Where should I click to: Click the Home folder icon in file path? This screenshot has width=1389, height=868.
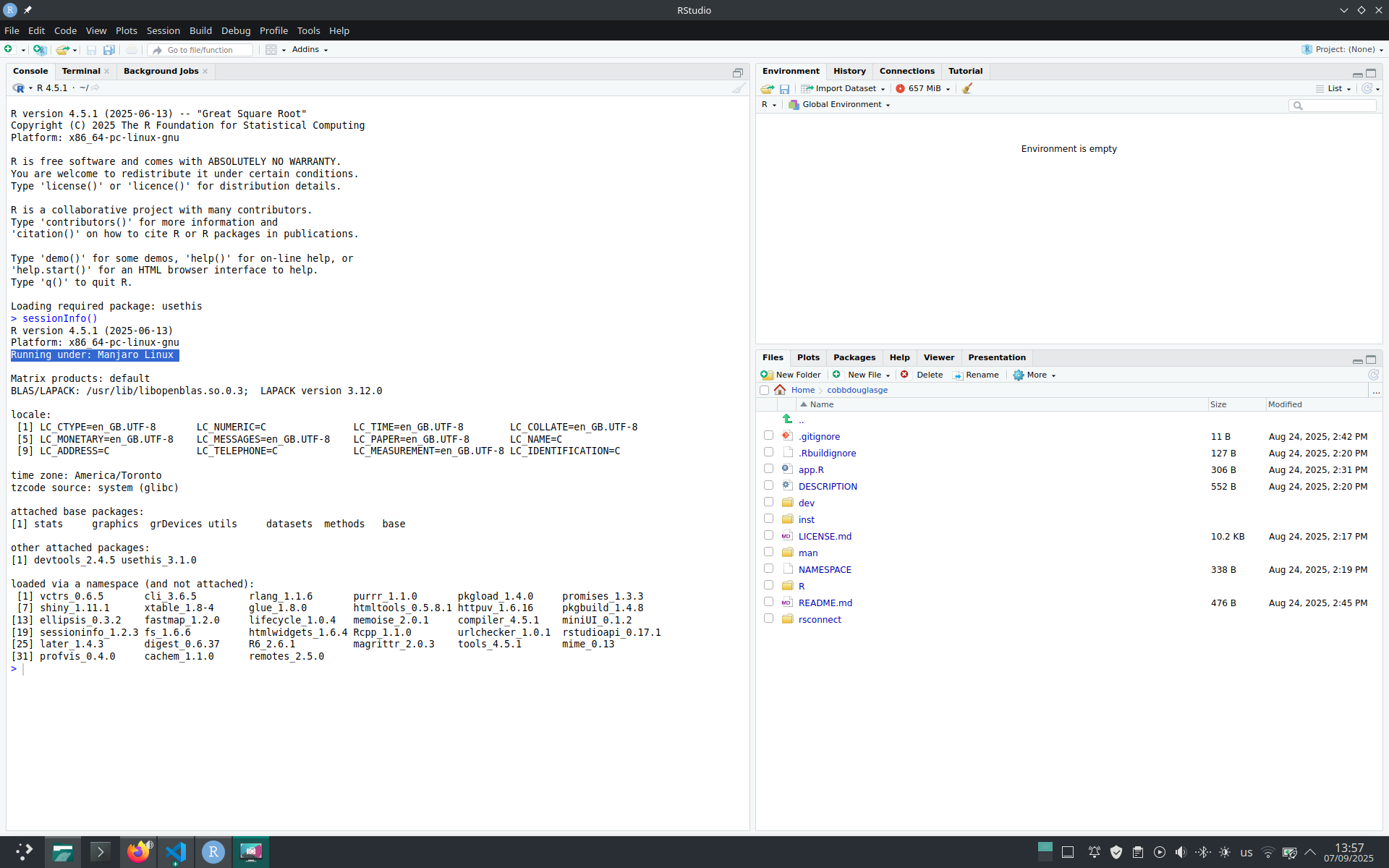point(780,390)
